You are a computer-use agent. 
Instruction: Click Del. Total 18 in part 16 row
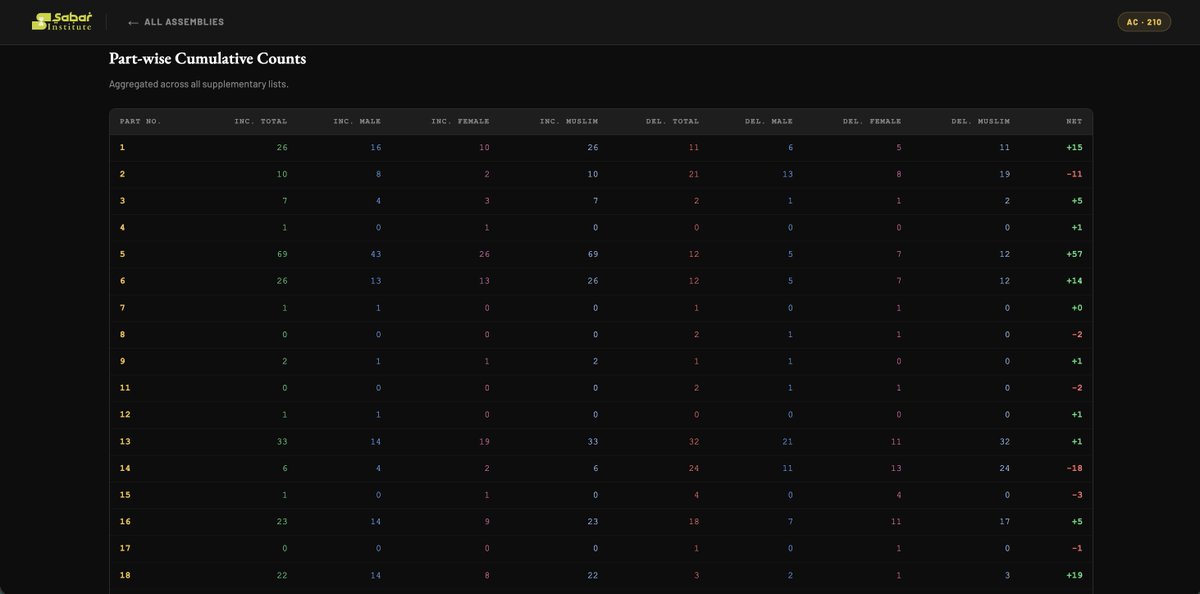click(694, 521)
